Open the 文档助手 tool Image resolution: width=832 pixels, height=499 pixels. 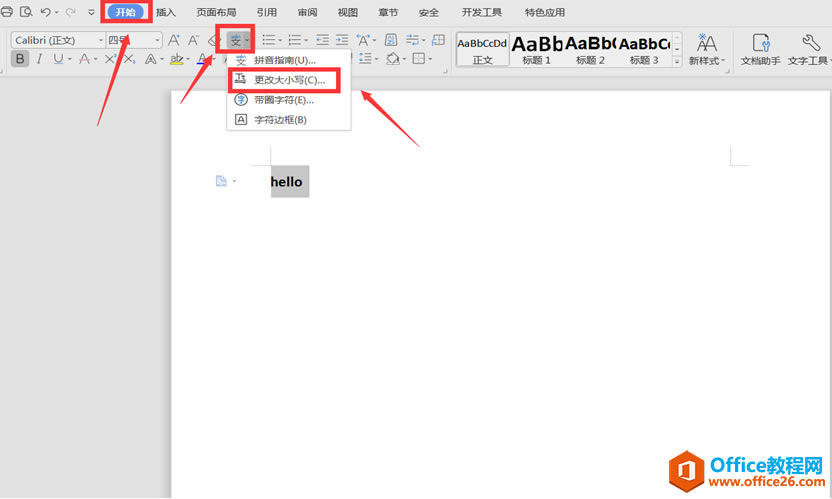[x=760, y=49]
